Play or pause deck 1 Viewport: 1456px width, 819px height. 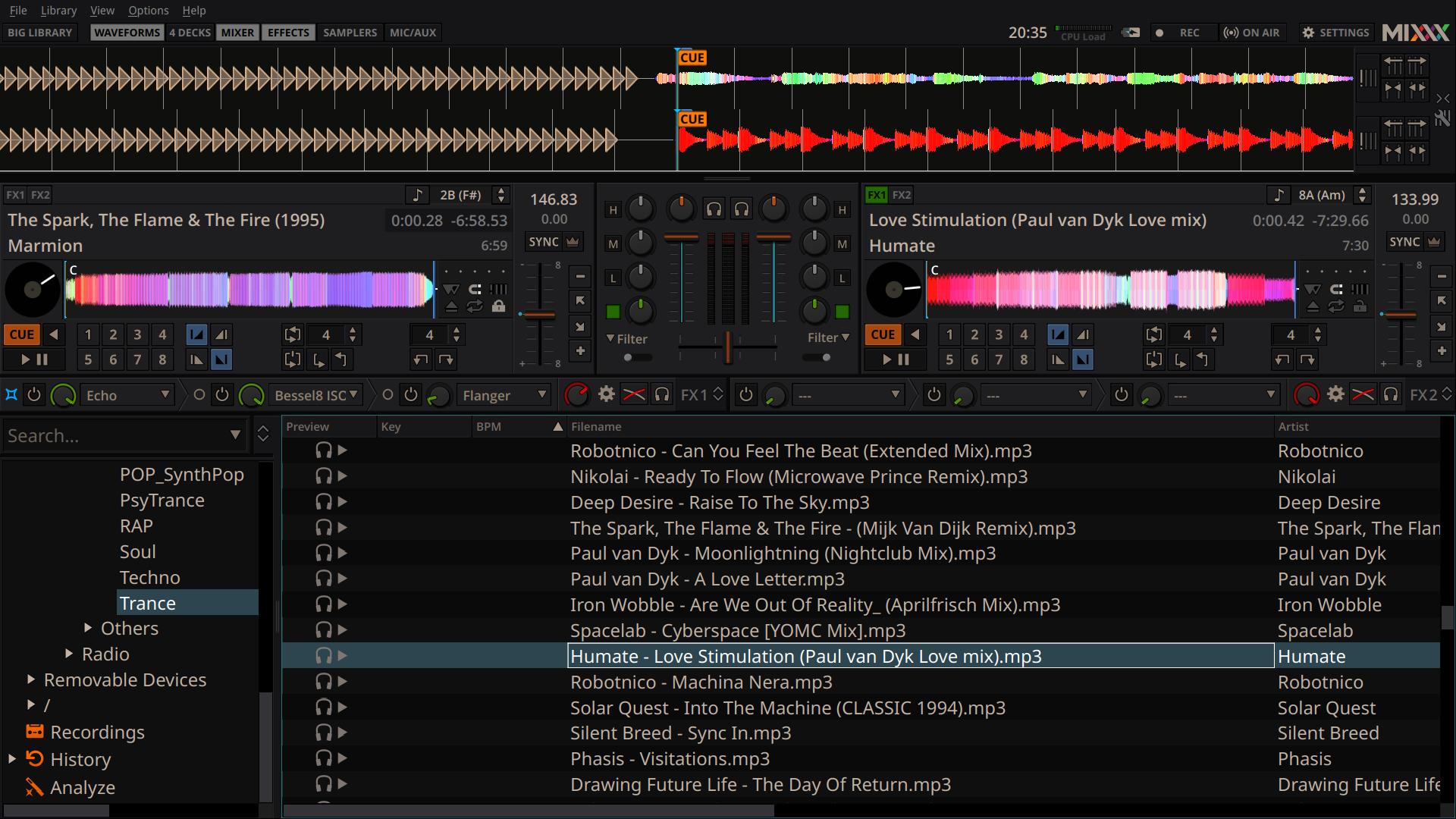[34, 359]
